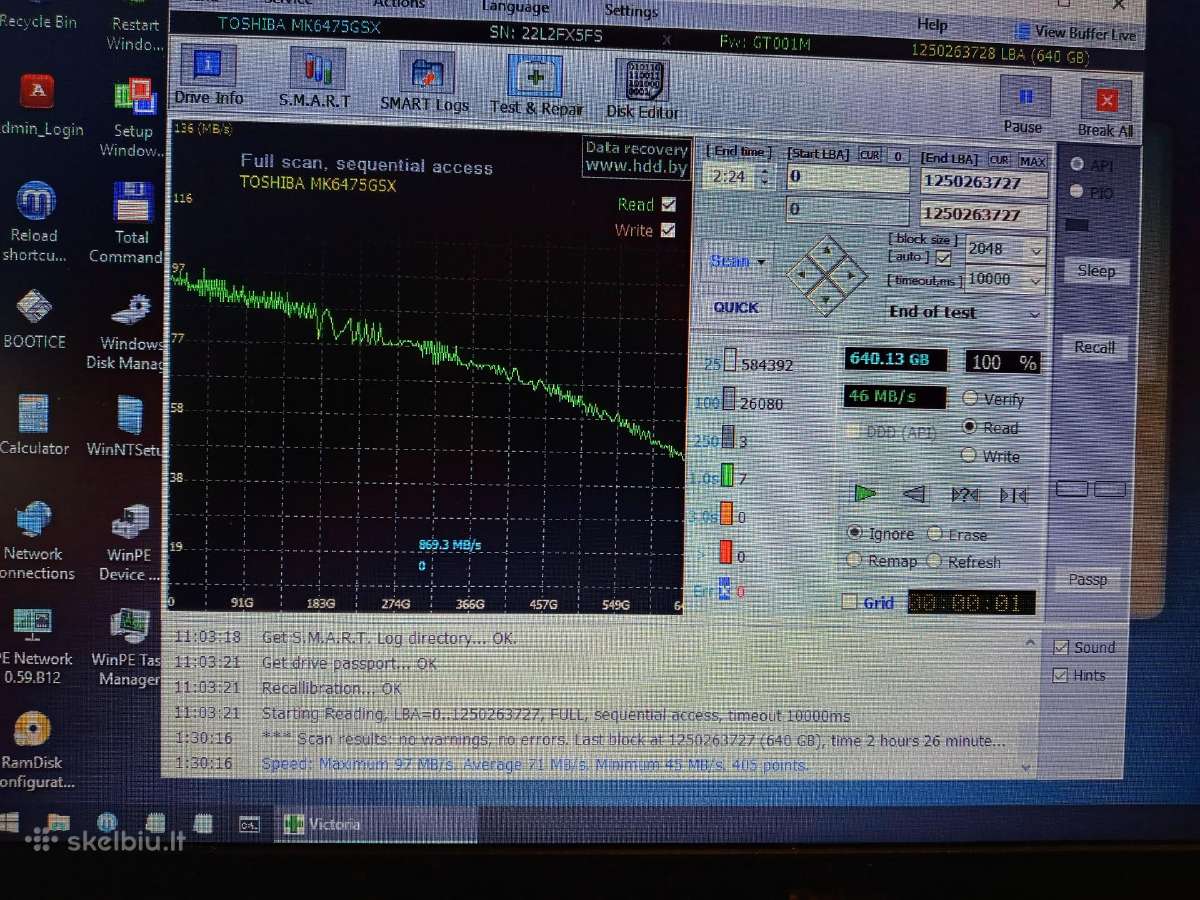1200x900 pixels.
Task: Click the ▷|◁ seek test button
Action: click(x=1013, y=495)
